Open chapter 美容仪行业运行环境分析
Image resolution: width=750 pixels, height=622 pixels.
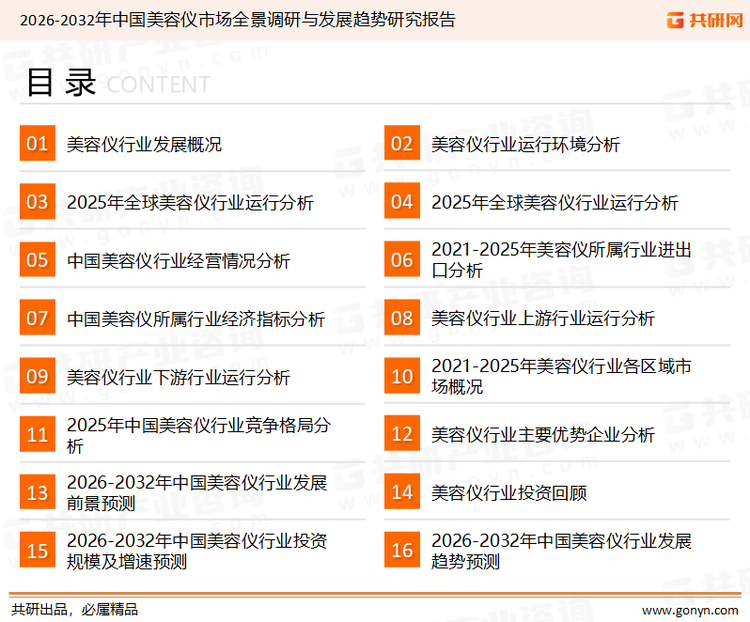point(525,144)
